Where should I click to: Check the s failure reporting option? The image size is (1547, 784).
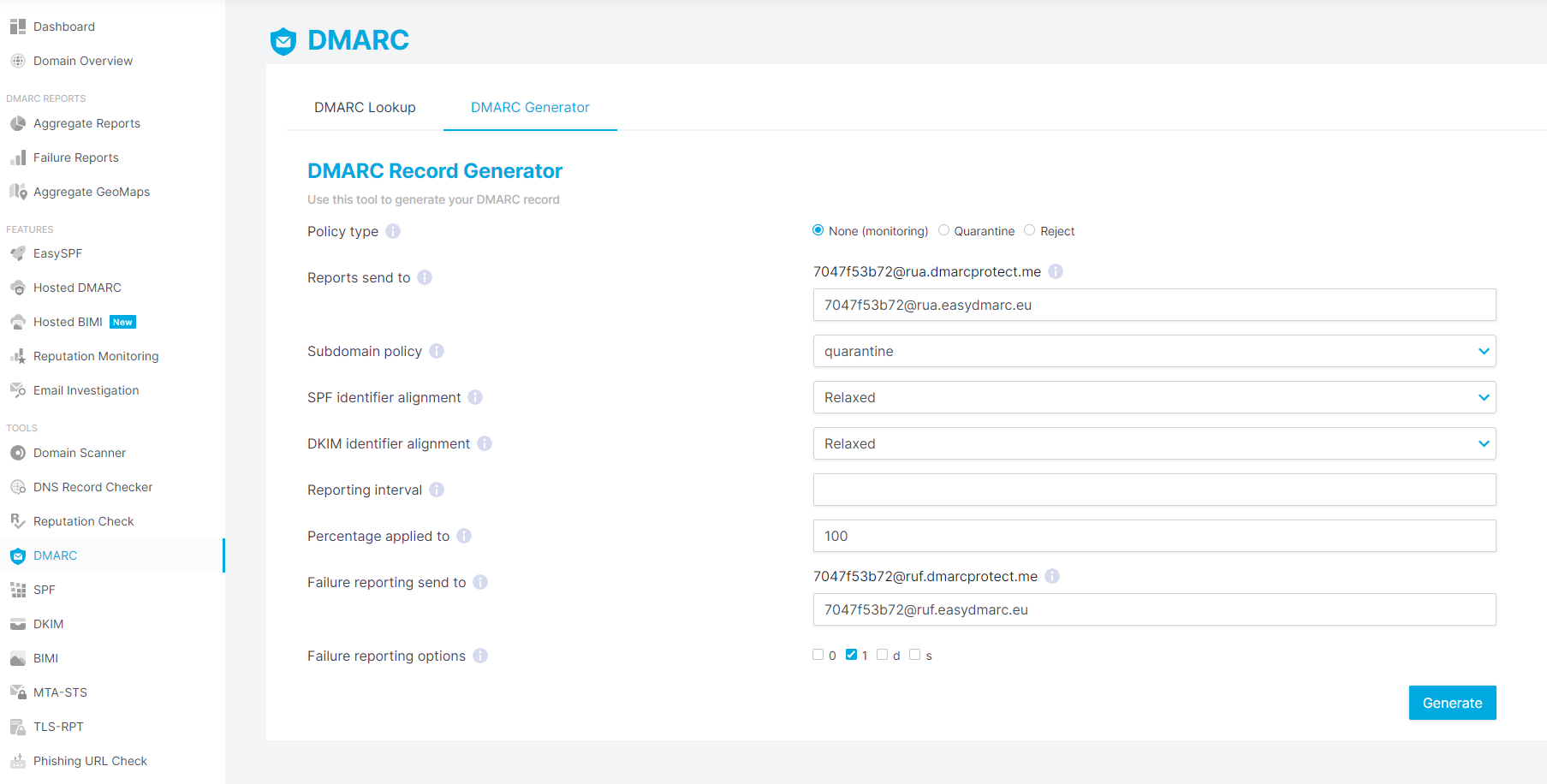click(x=914, y=654)
